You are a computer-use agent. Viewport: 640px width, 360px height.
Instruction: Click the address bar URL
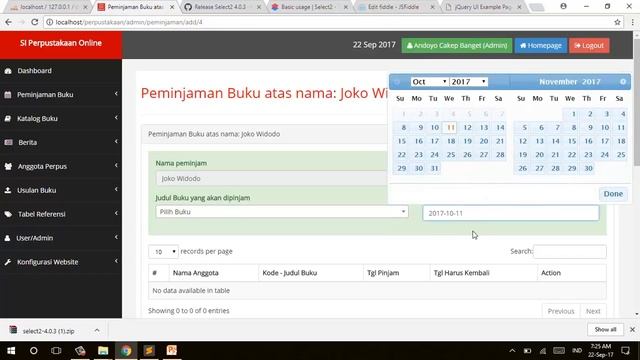pyautogui.click(x=129, y=22)
